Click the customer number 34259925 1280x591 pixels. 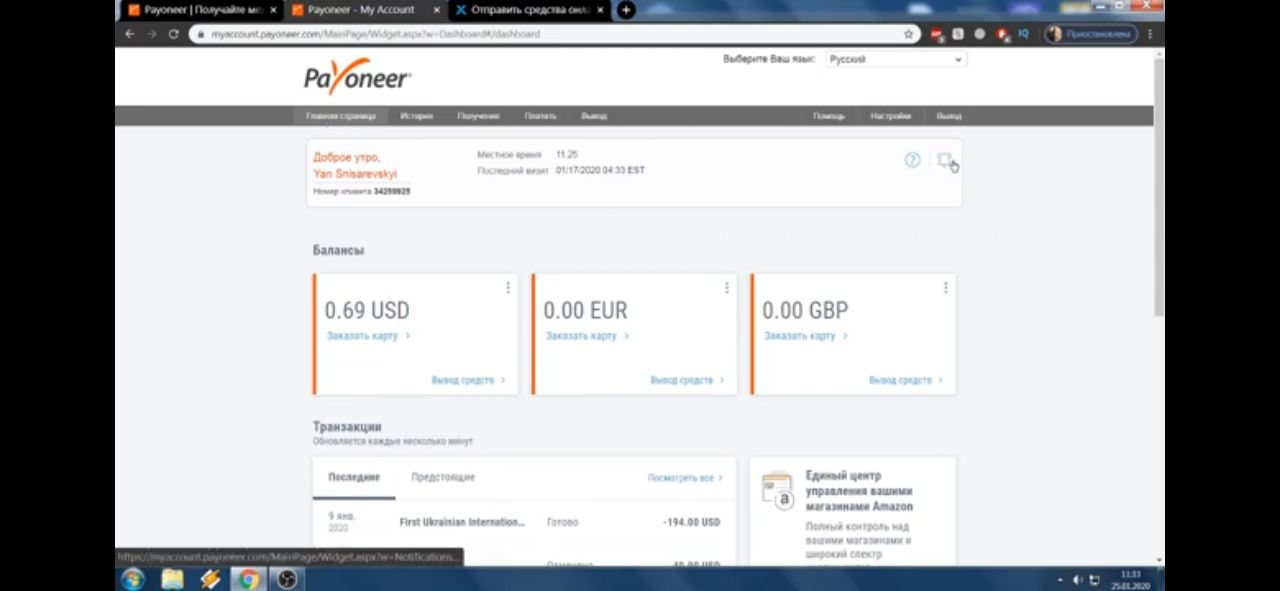392,191
